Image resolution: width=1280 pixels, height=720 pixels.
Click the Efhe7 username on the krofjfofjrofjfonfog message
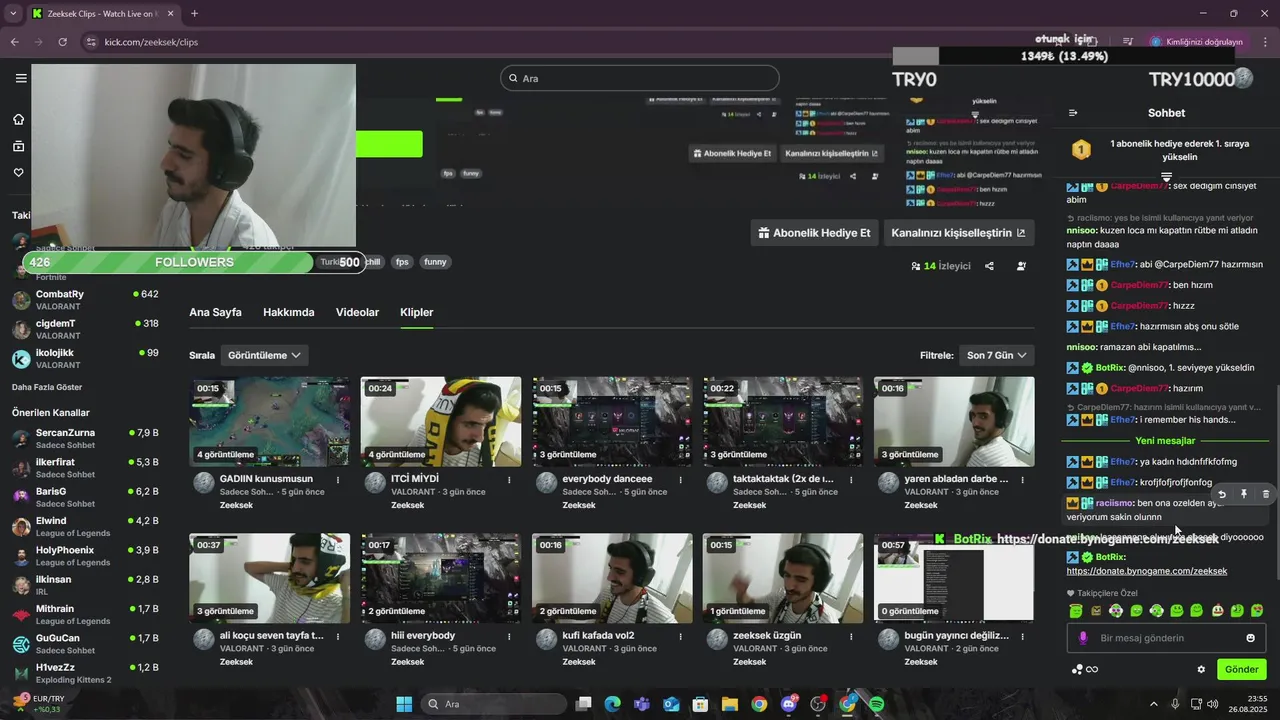point(1123,482)
